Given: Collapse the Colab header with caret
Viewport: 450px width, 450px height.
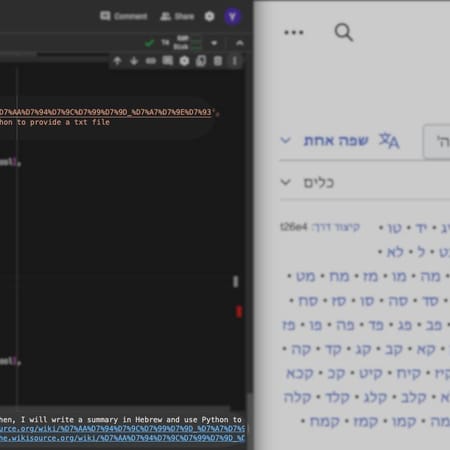Looking at the screenshot, I should pos(239,43).
